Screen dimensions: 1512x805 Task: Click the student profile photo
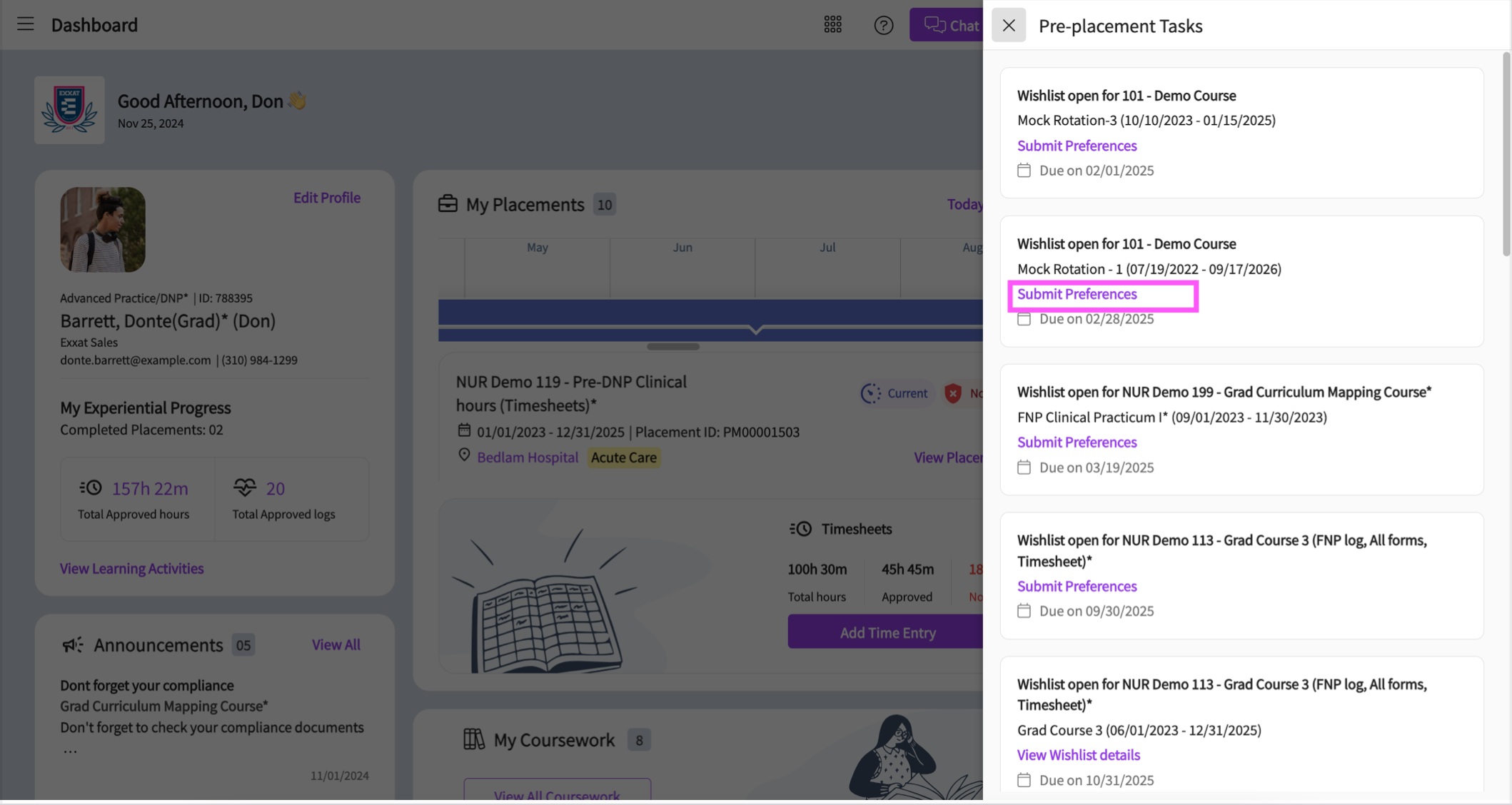point(103,230)
